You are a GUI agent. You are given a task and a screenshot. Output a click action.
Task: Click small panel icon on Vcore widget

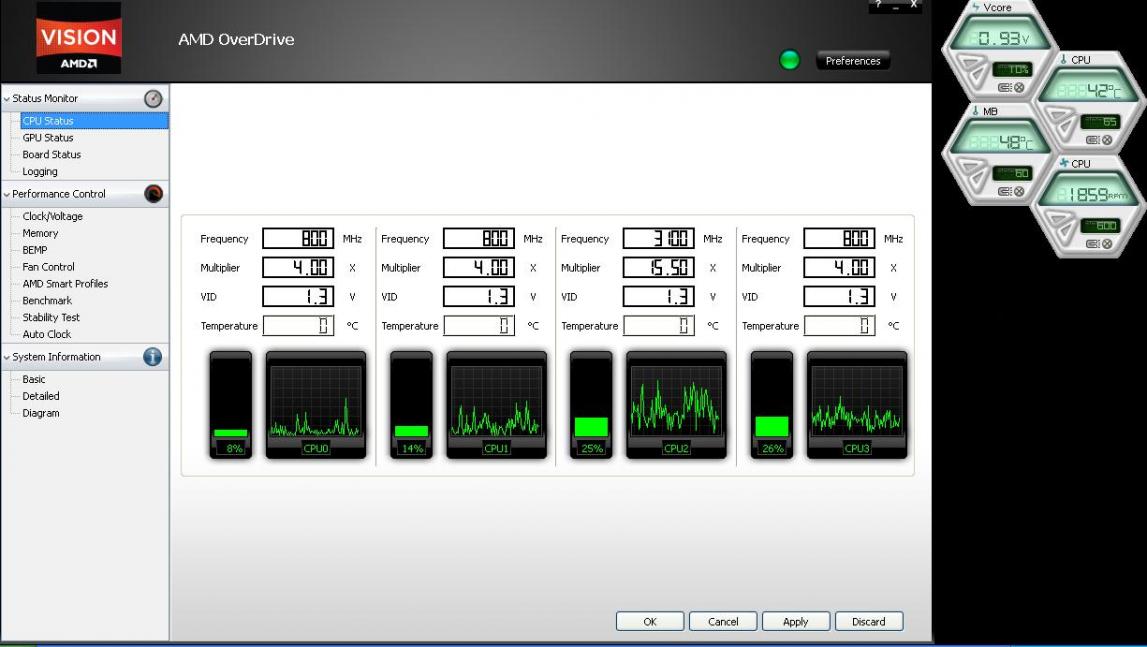click(x=1004, y=87)
